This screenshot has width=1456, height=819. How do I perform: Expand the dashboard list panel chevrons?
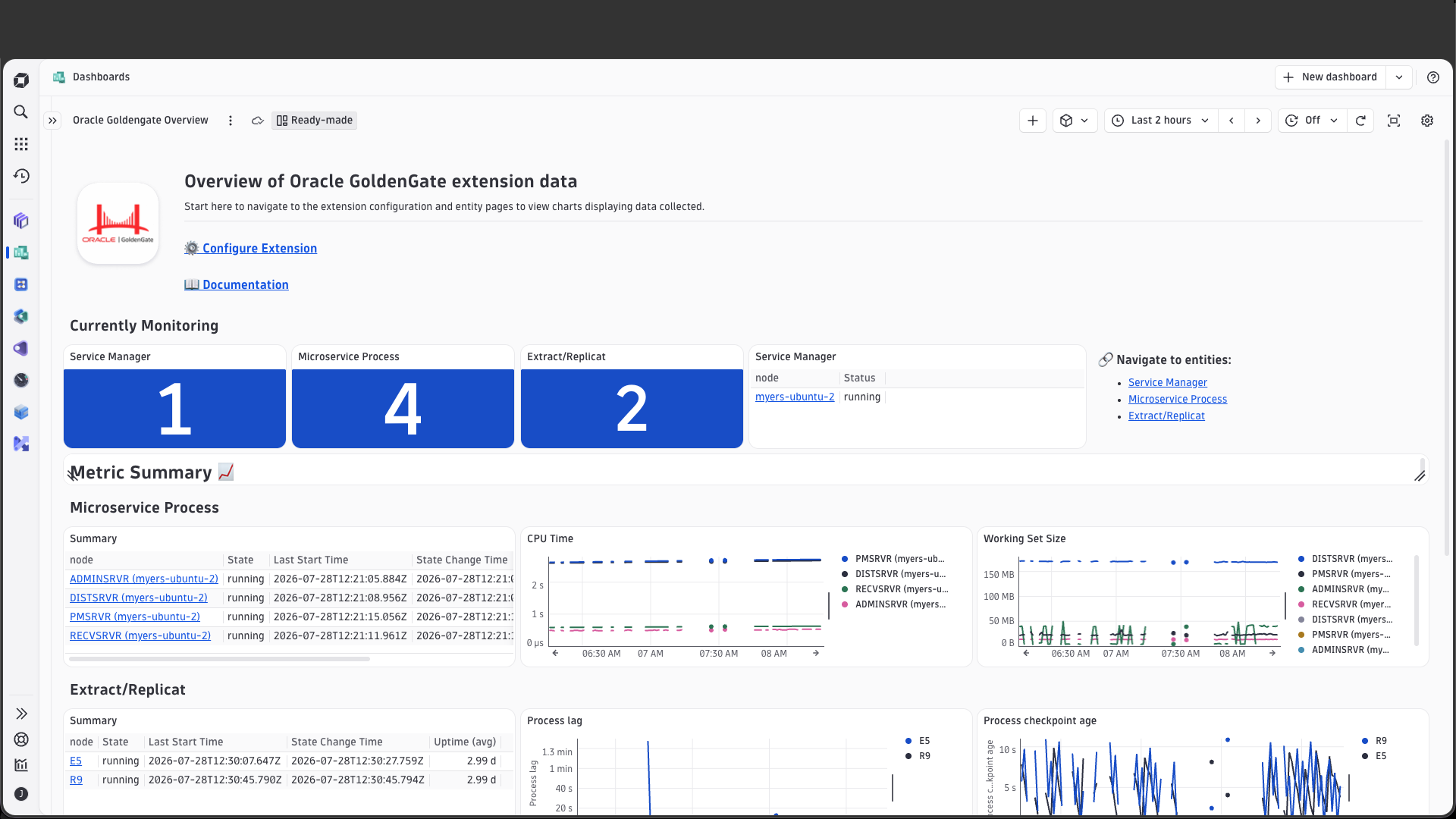coord(52,121)
